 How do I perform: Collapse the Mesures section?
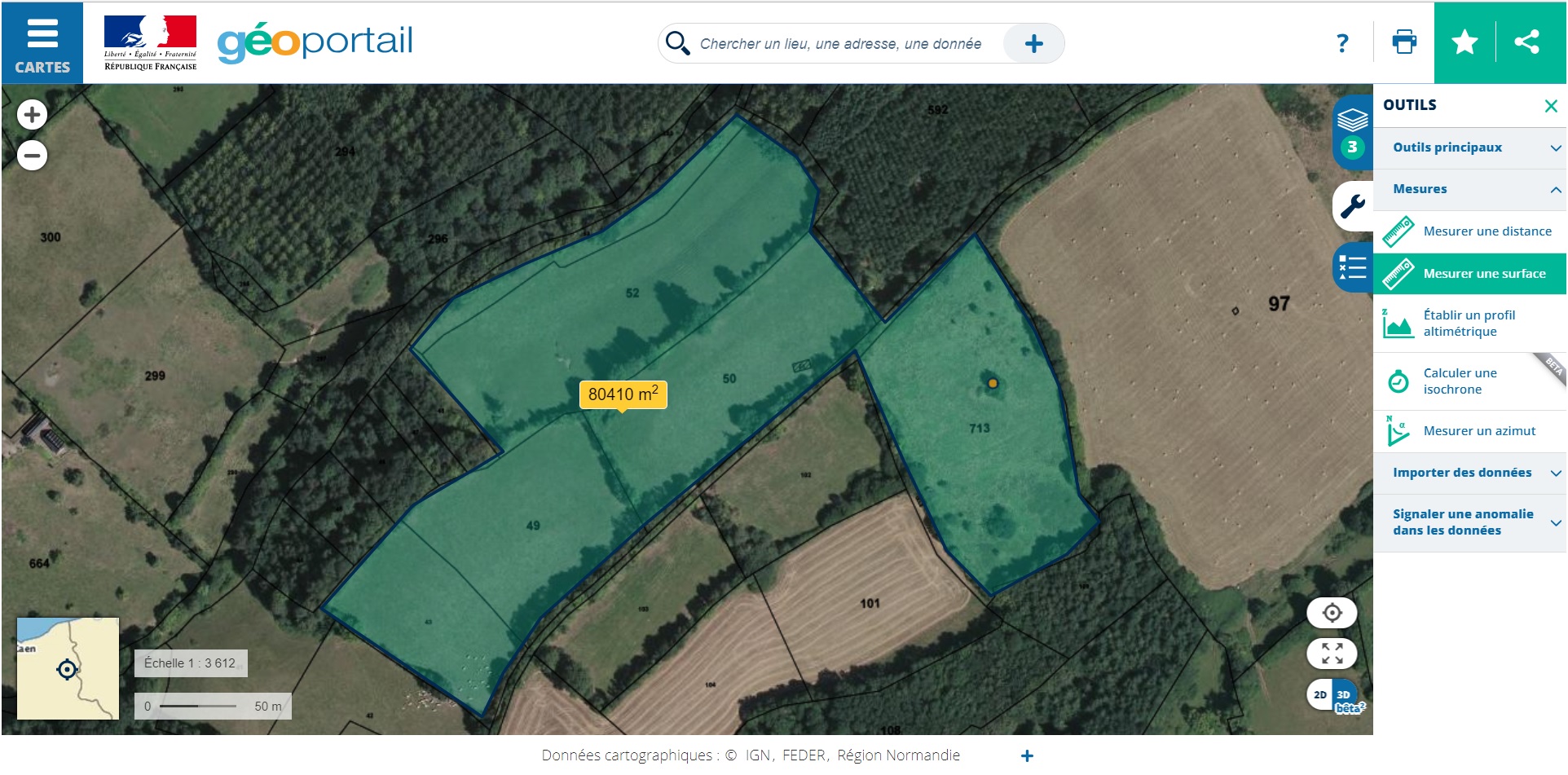click(x=1470, y=189)
